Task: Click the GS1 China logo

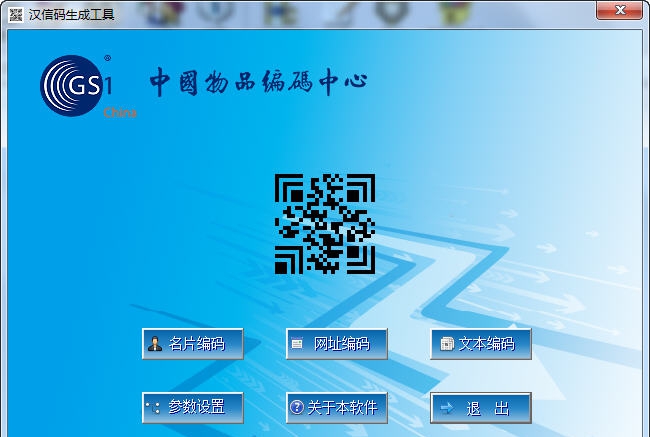Action: [x=87, y=86]
